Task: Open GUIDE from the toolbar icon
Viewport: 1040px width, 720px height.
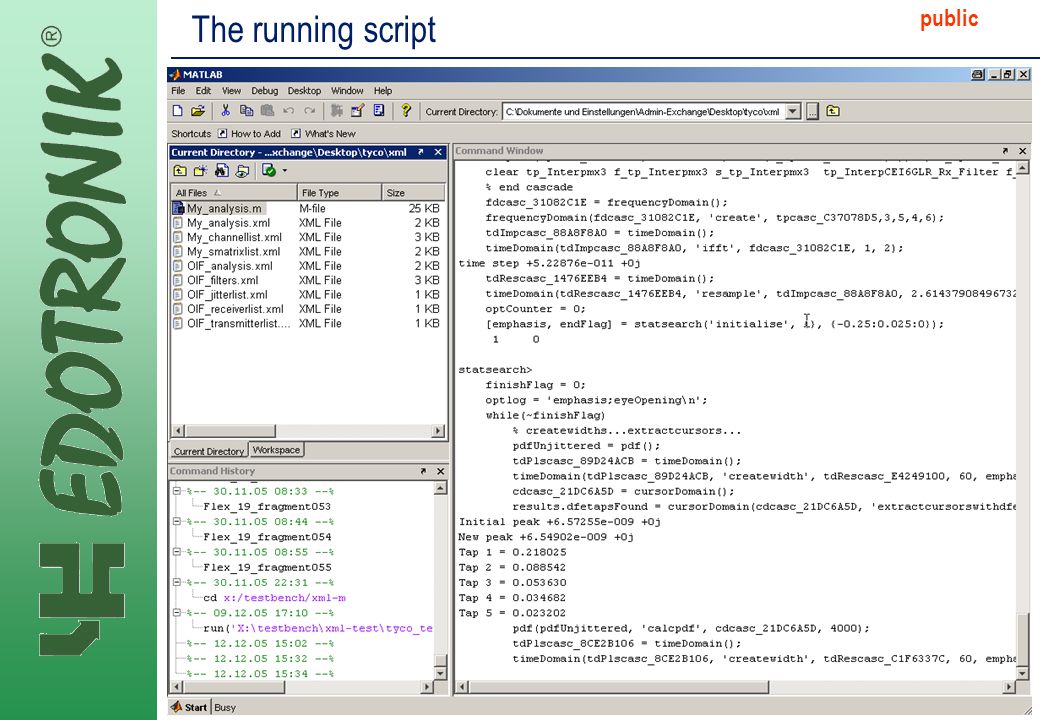Action: coord(358,111)
